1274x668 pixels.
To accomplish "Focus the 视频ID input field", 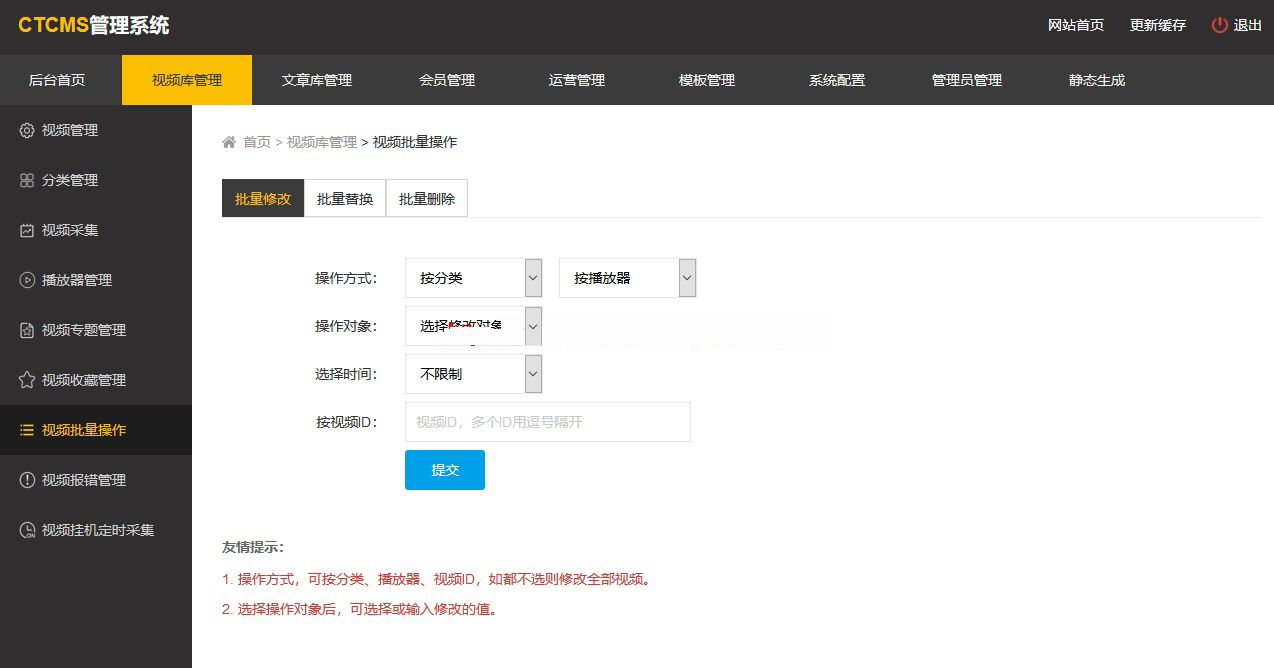I will tap(547, 422).
